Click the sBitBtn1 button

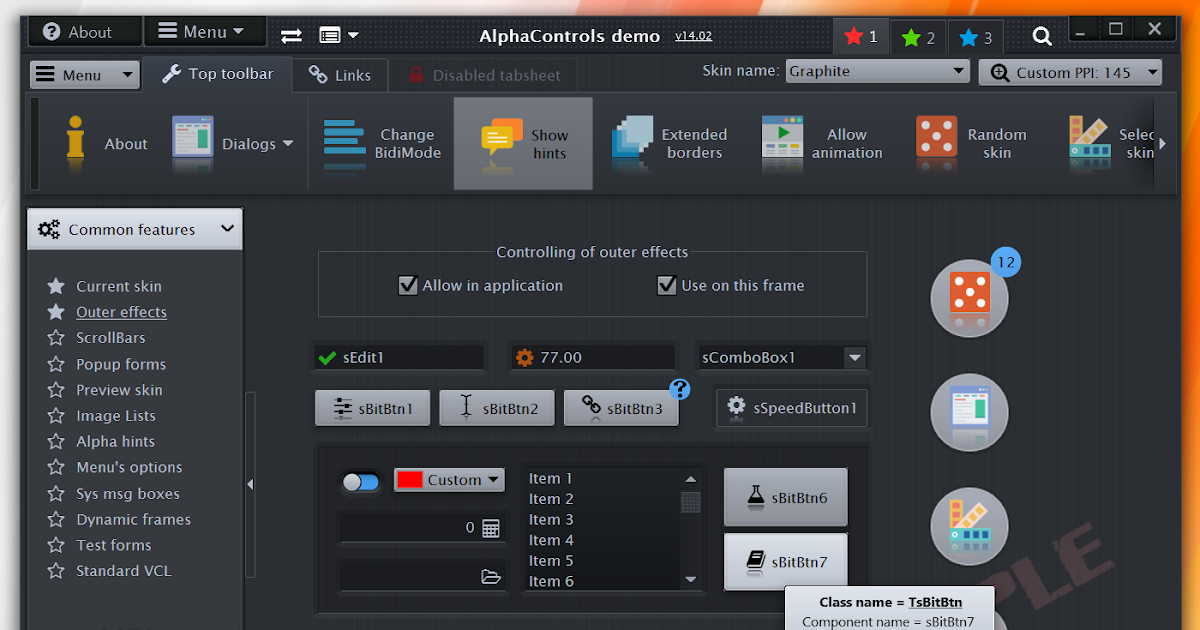click(372, 408)
